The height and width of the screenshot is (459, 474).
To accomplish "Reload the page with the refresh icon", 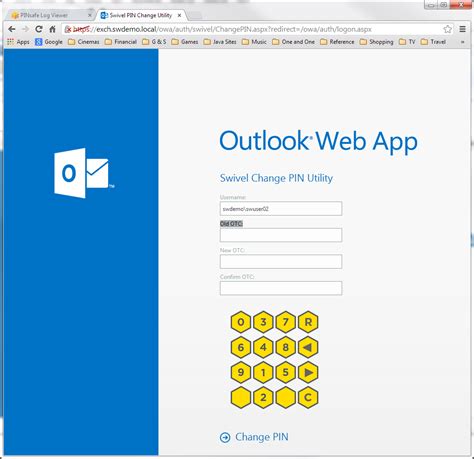I will pyautogui.click(x=39, y=29).
